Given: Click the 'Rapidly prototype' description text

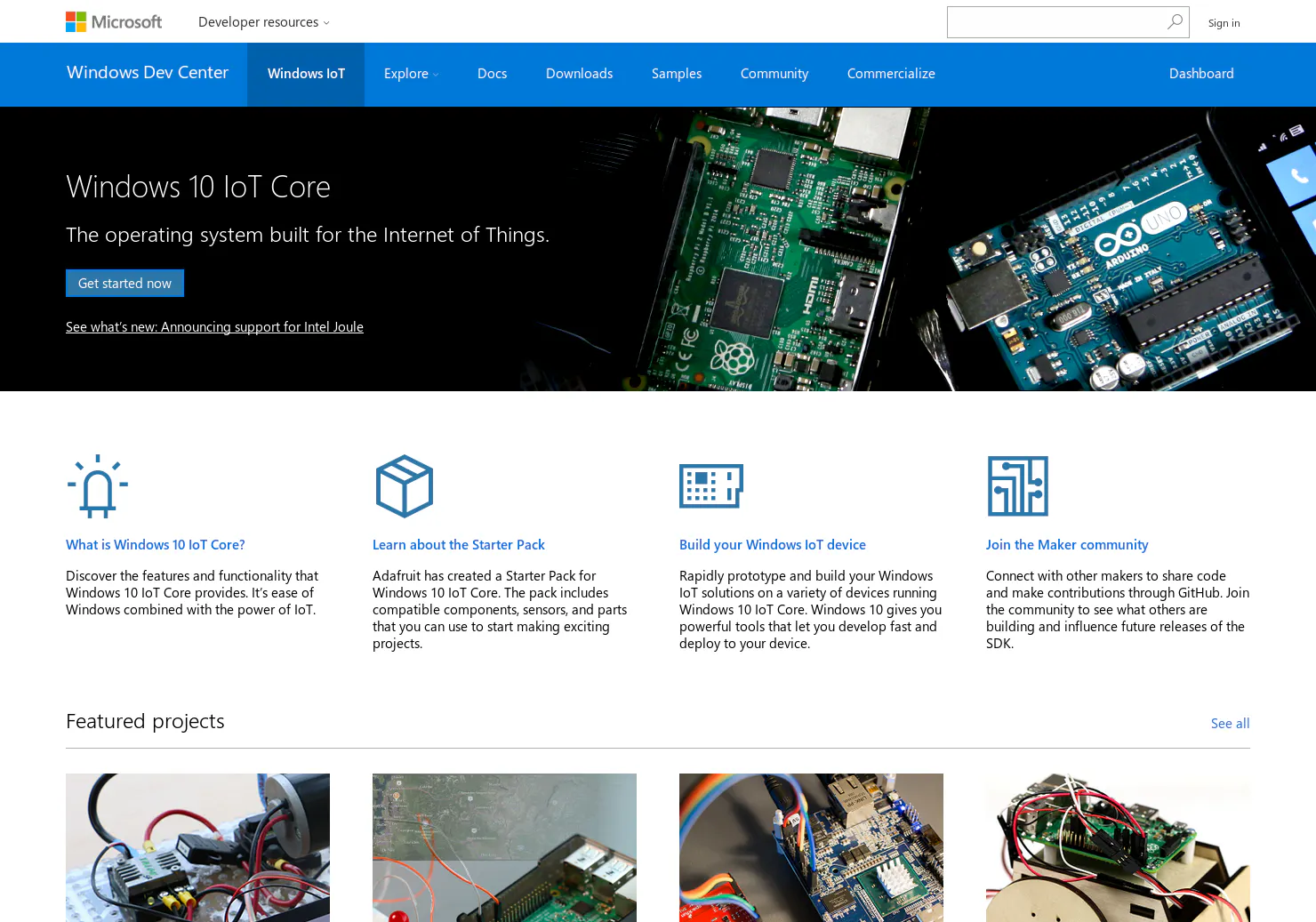Looking at the screenshot, I should 810,610.
